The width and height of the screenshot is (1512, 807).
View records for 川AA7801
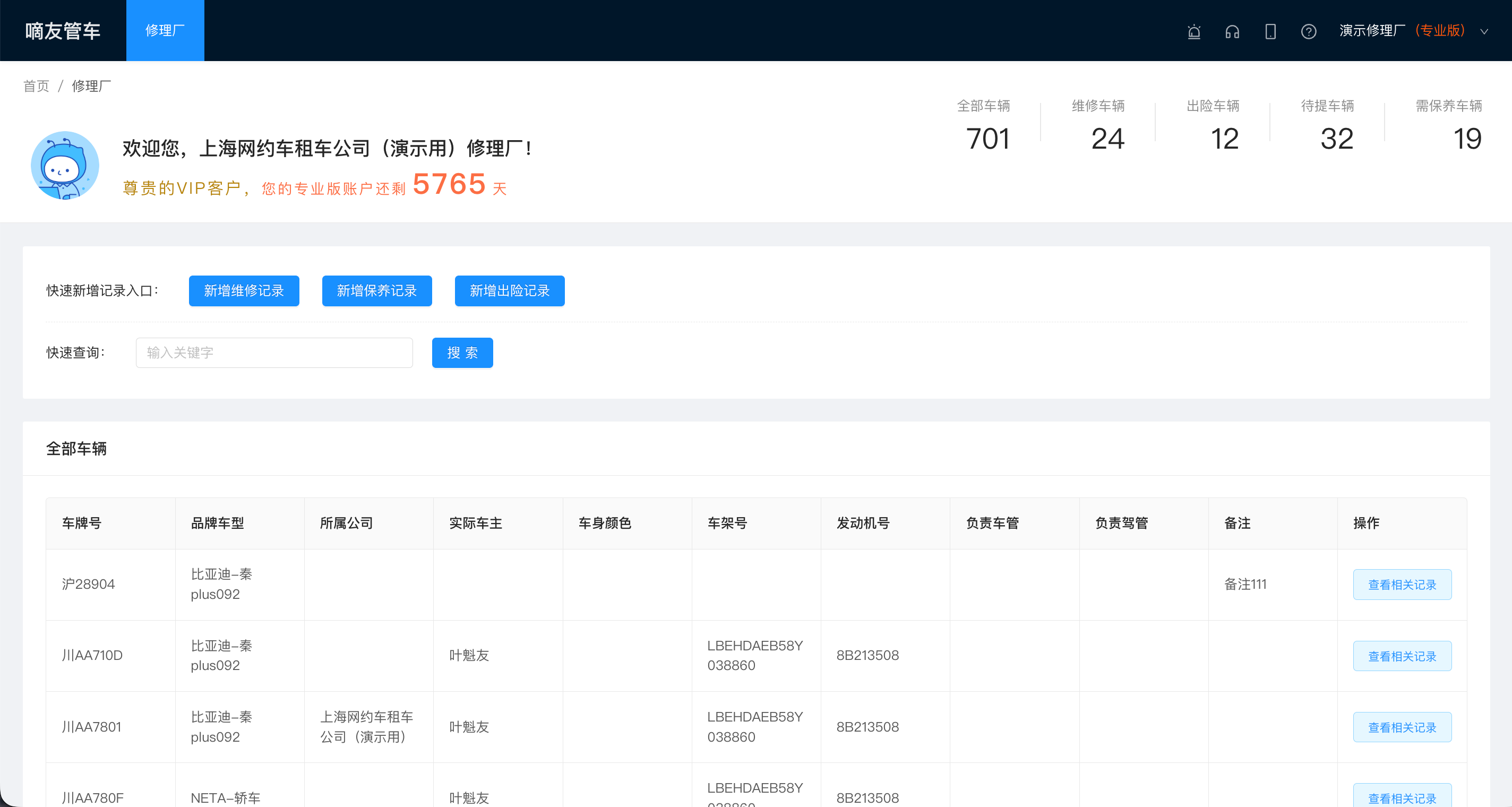click(x=1402, y=727)
